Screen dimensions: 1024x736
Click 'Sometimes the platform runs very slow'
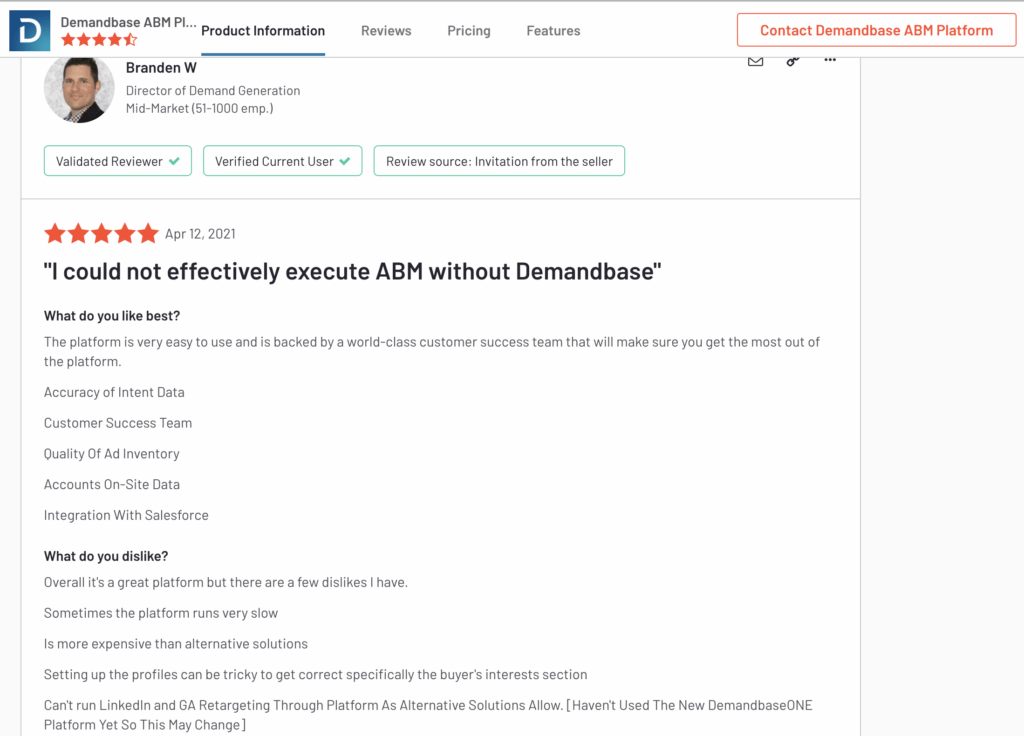point(161,613)
